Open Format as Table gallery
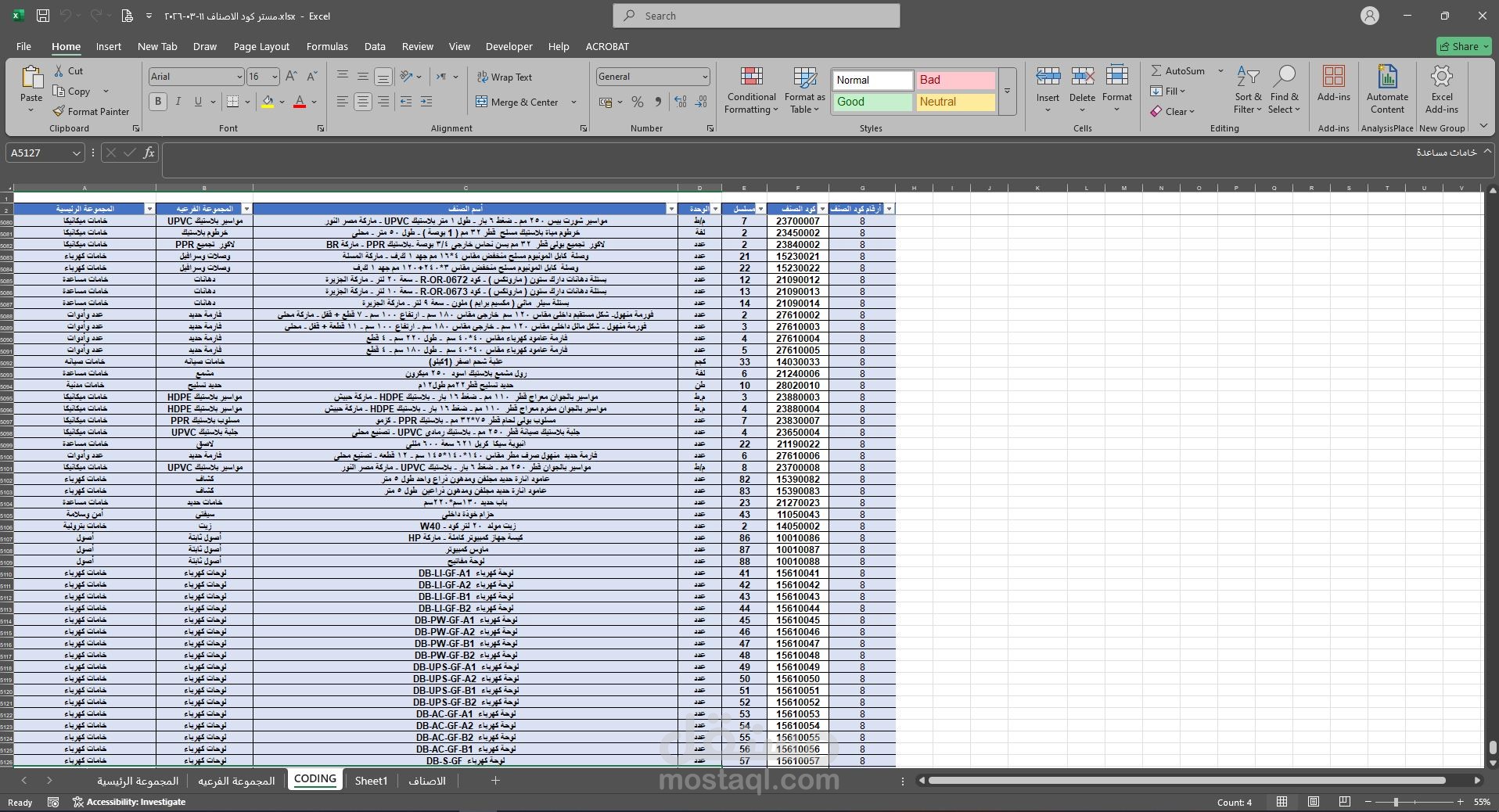The width and height of the screenshot is (1499, 812). [805, 91]
